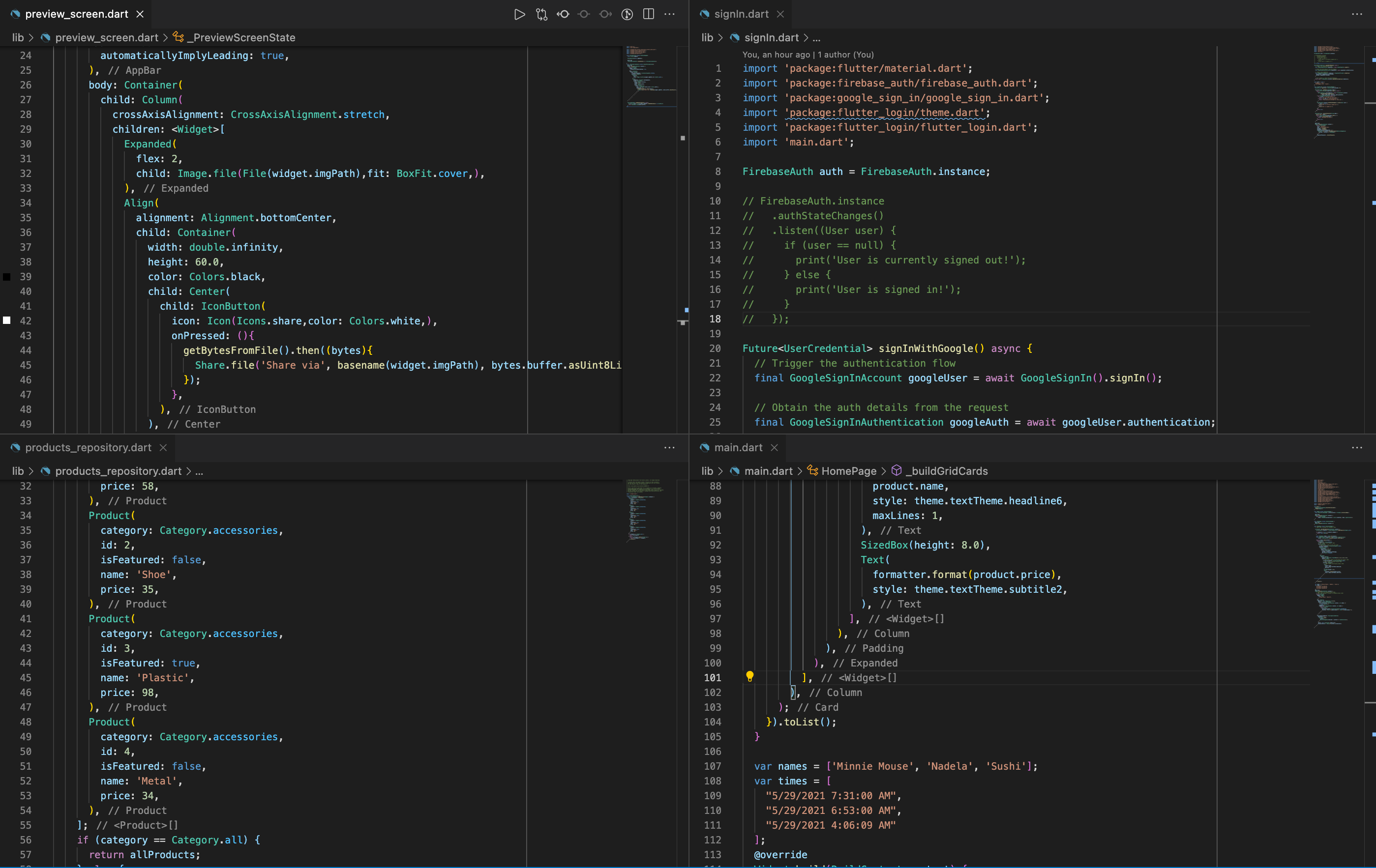Open More Actions in main.dart editor group

tap(1356, 448)
